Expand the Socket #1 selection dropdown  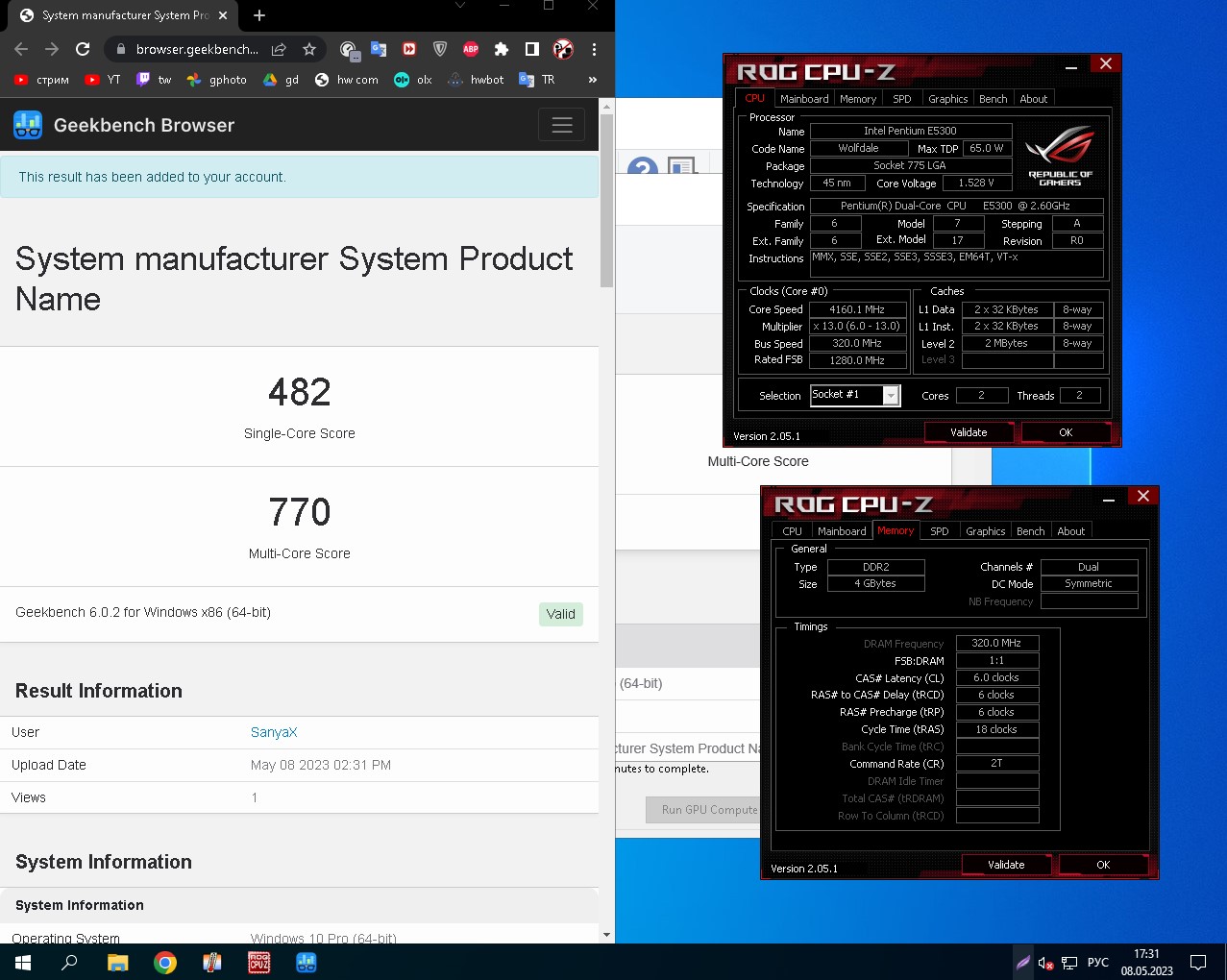click(x=891, y=396)
